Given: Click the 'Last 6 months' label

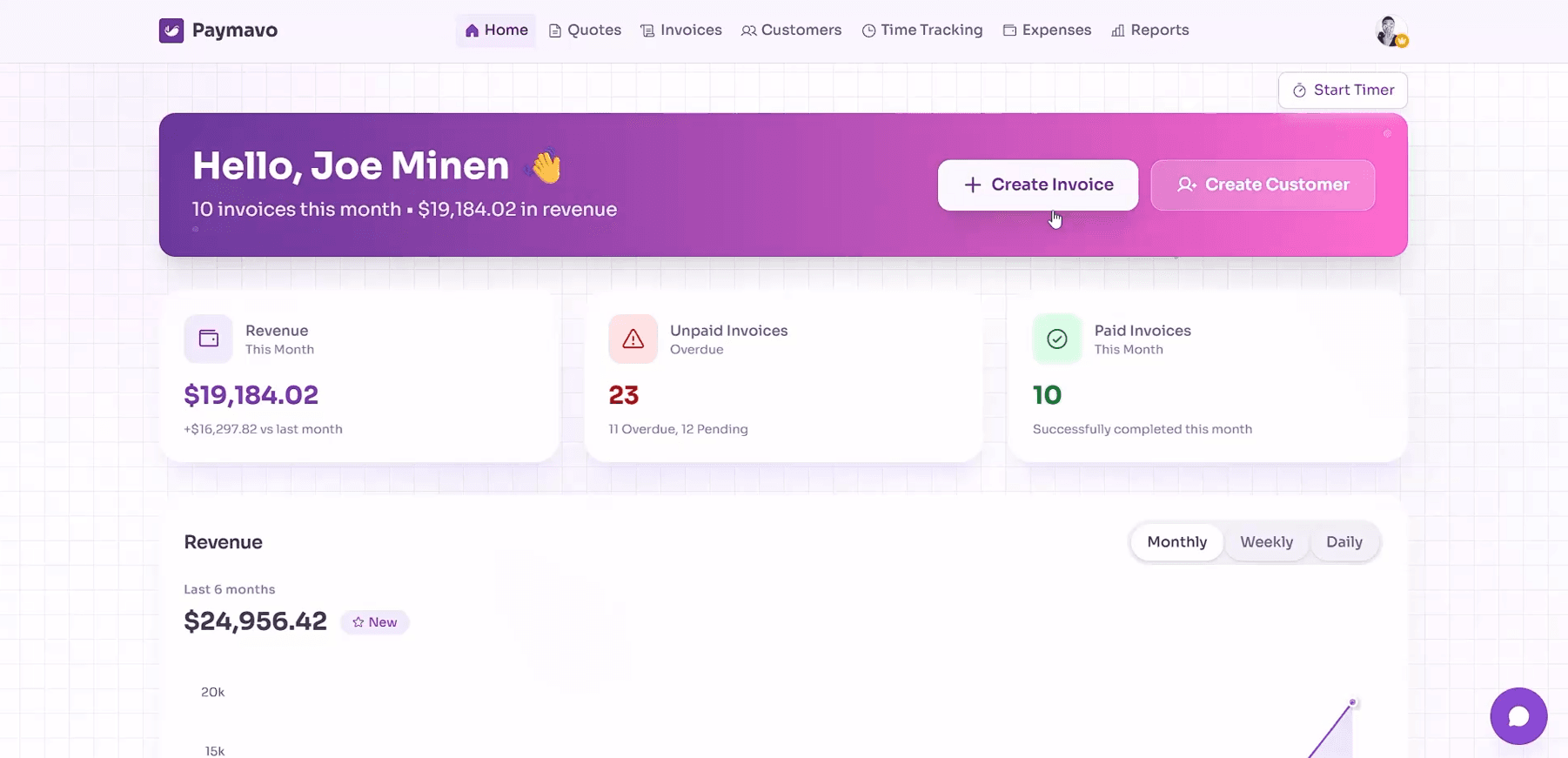Looking at the screenshot, I should pos(230,589).
